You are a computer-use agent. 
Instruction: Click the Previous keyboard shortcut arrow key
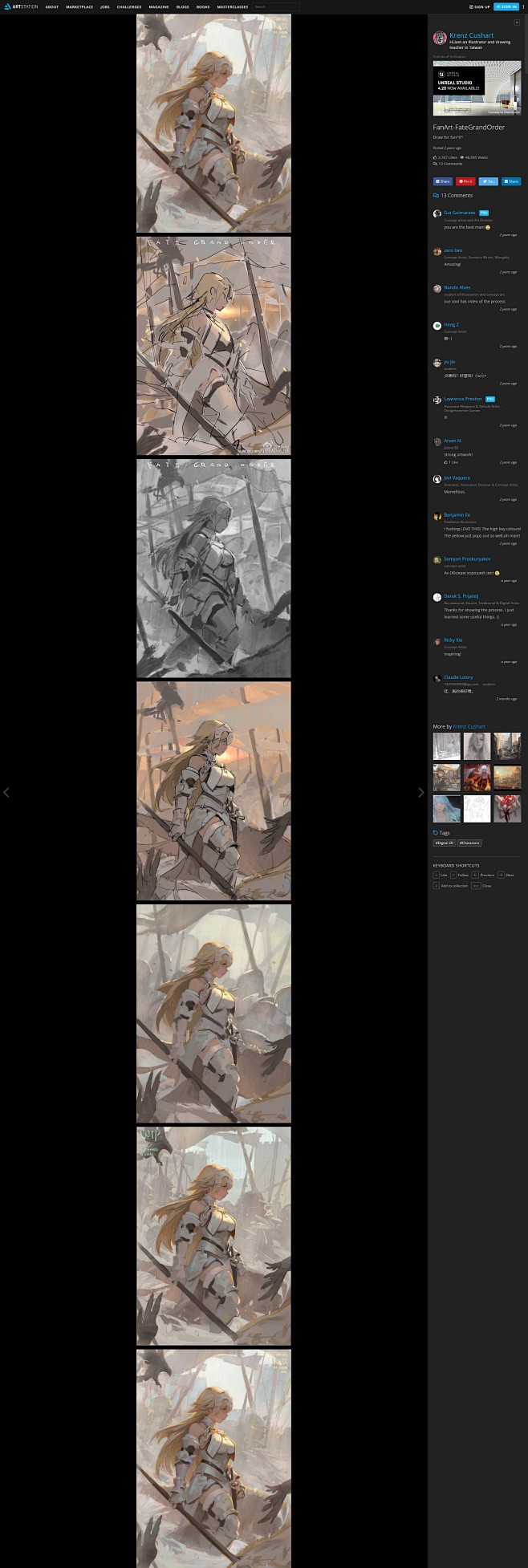[x=476, y=875]
